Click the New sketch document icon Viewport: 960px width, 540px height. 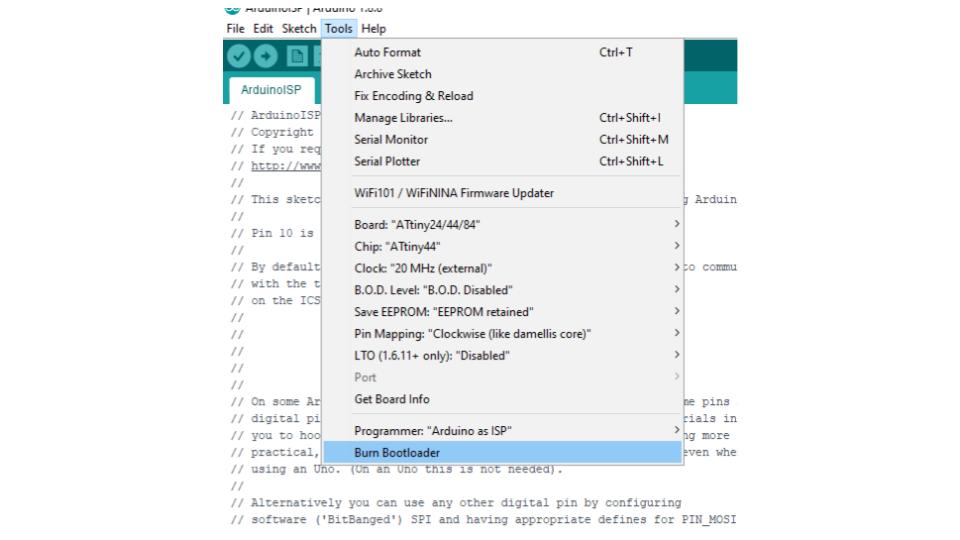pyautogui.click(x=297, y=56)
